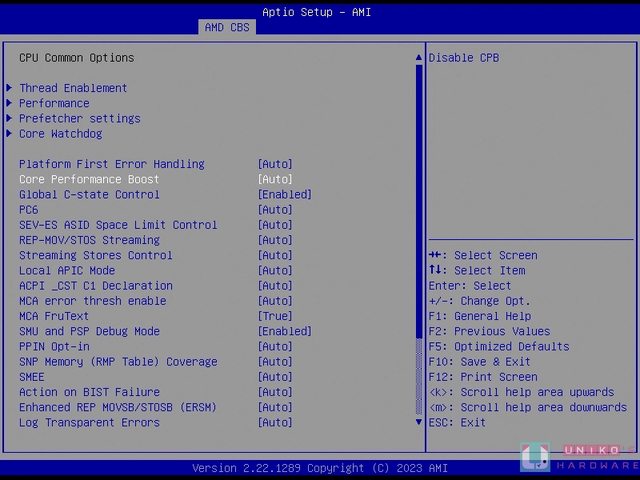Click the Uniko Hardware watermark logo
The height and width of the screenshot is (480, 640).
click(579, 456)
